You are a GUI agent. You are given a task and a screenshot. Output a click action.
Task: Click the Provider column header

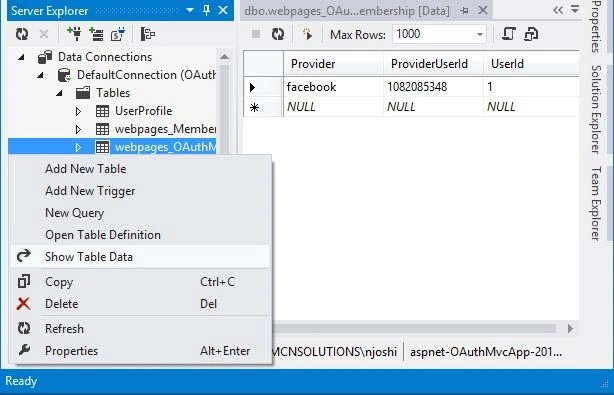pyautogui.click(x=333, y=63)
